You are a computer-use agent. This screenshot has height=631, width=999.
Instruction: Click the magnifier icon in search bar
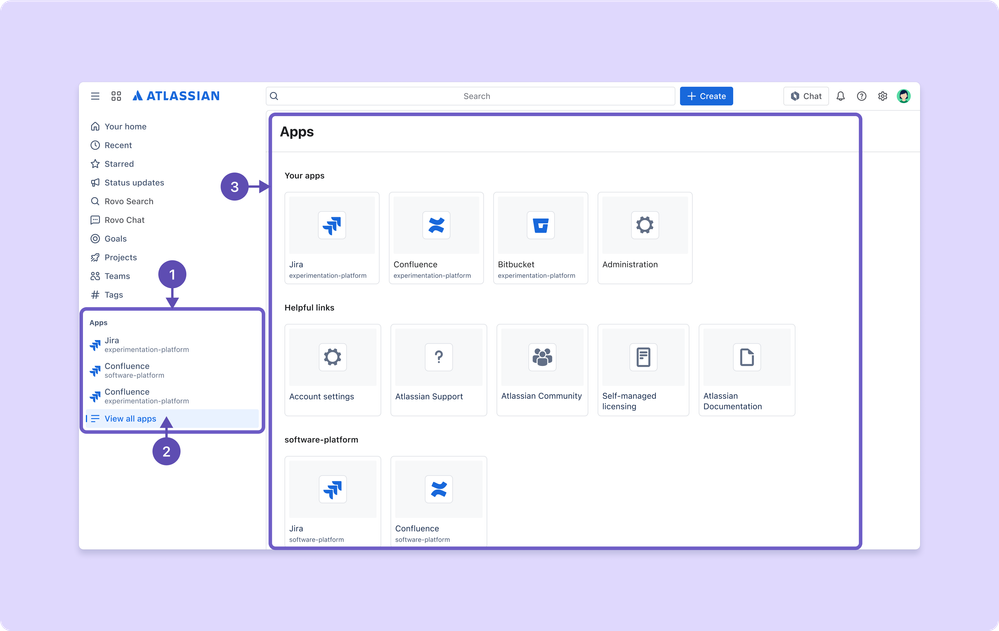tap(275, 96)
